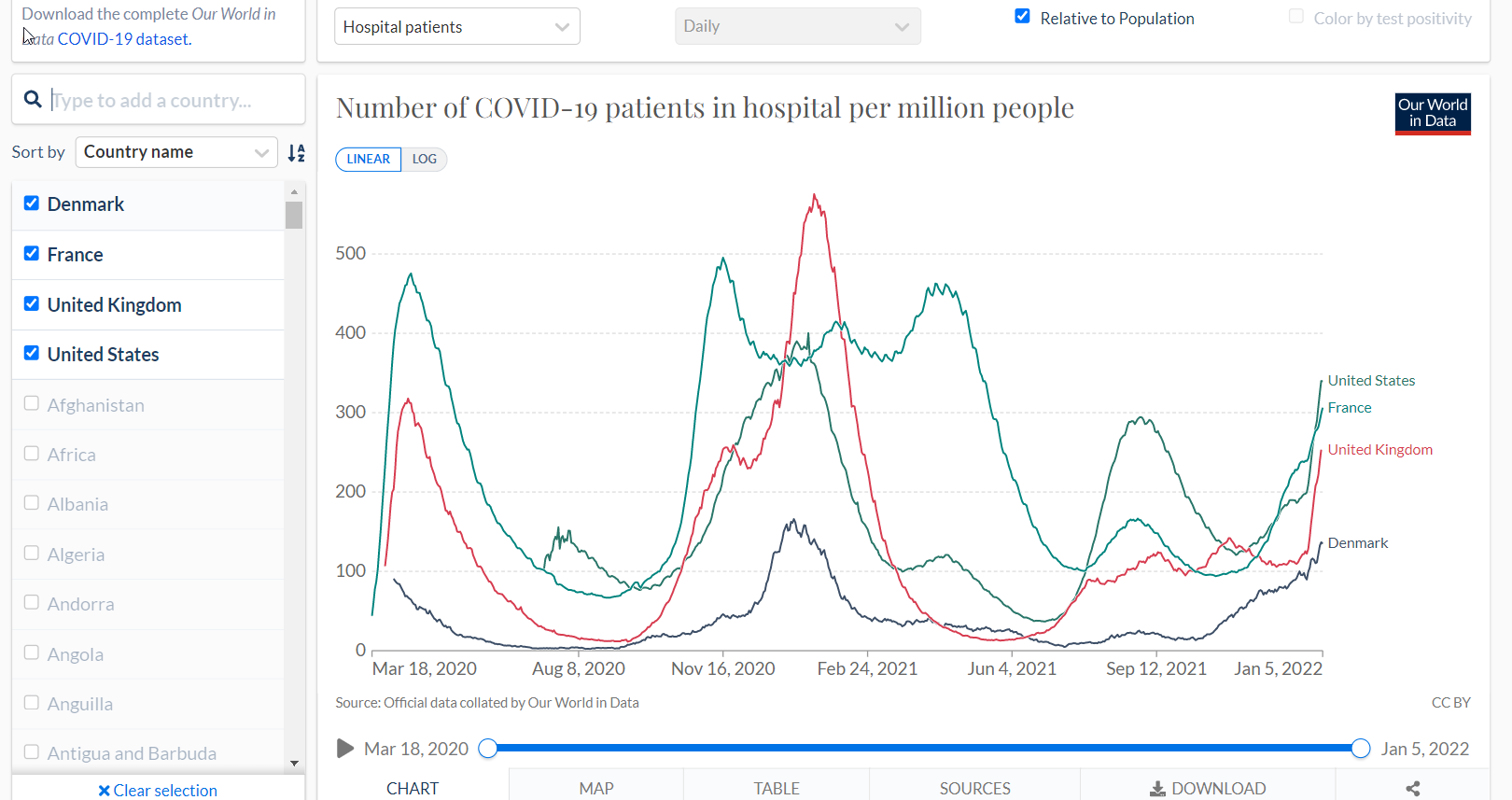
Task: Click the search magnifier icon
Action: pos(33,99)
